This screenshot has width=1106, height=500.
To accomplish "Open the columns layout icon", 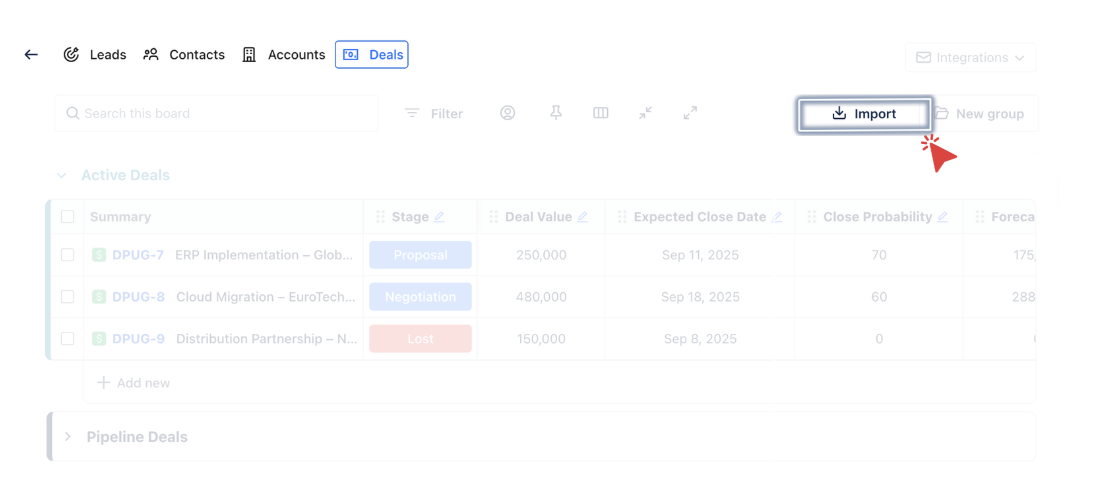I will (x=601, y=113).
